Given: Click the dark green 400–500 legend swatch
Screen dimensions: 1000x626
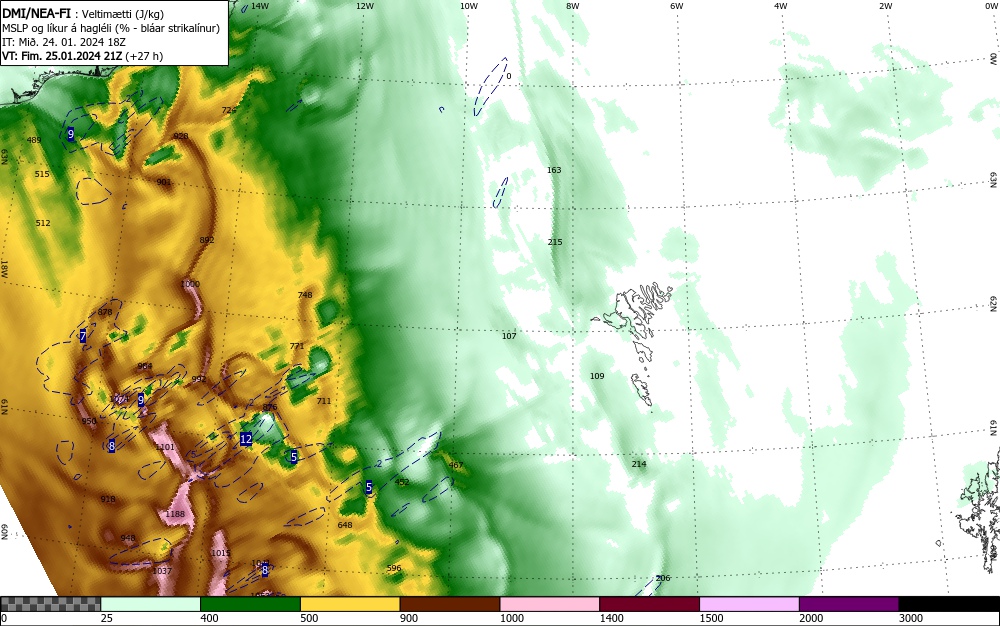Looking at the screenshot, I should coord(250,604).
